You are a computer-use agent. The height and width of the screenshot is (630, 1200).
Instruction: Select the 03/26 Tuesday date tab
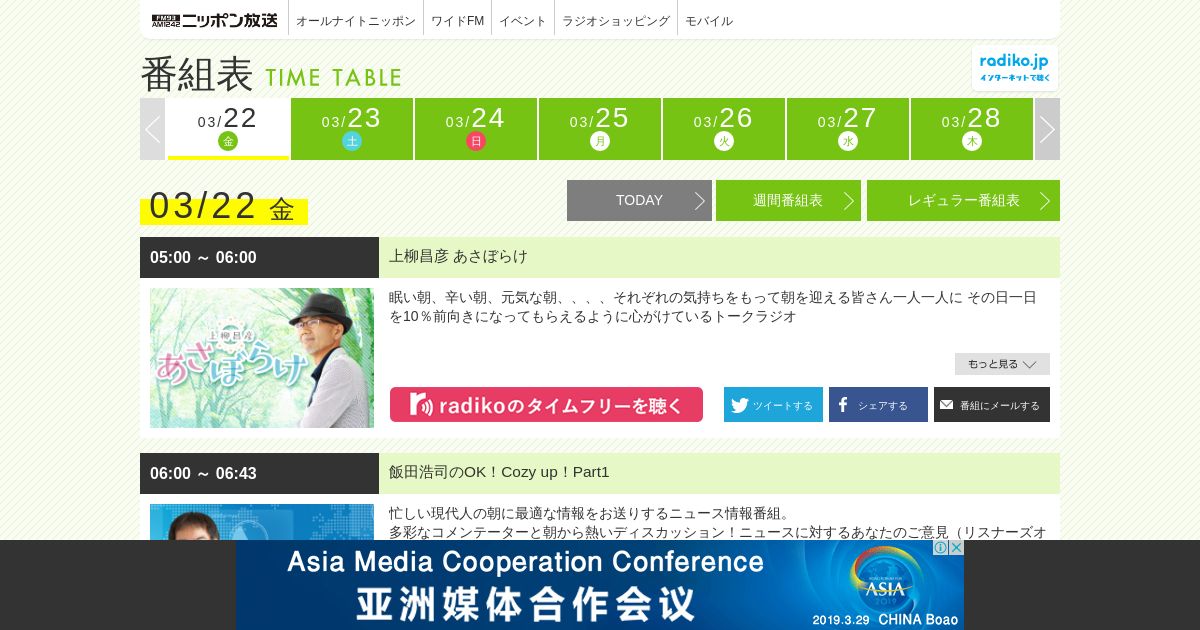click(x=724, y=129)
